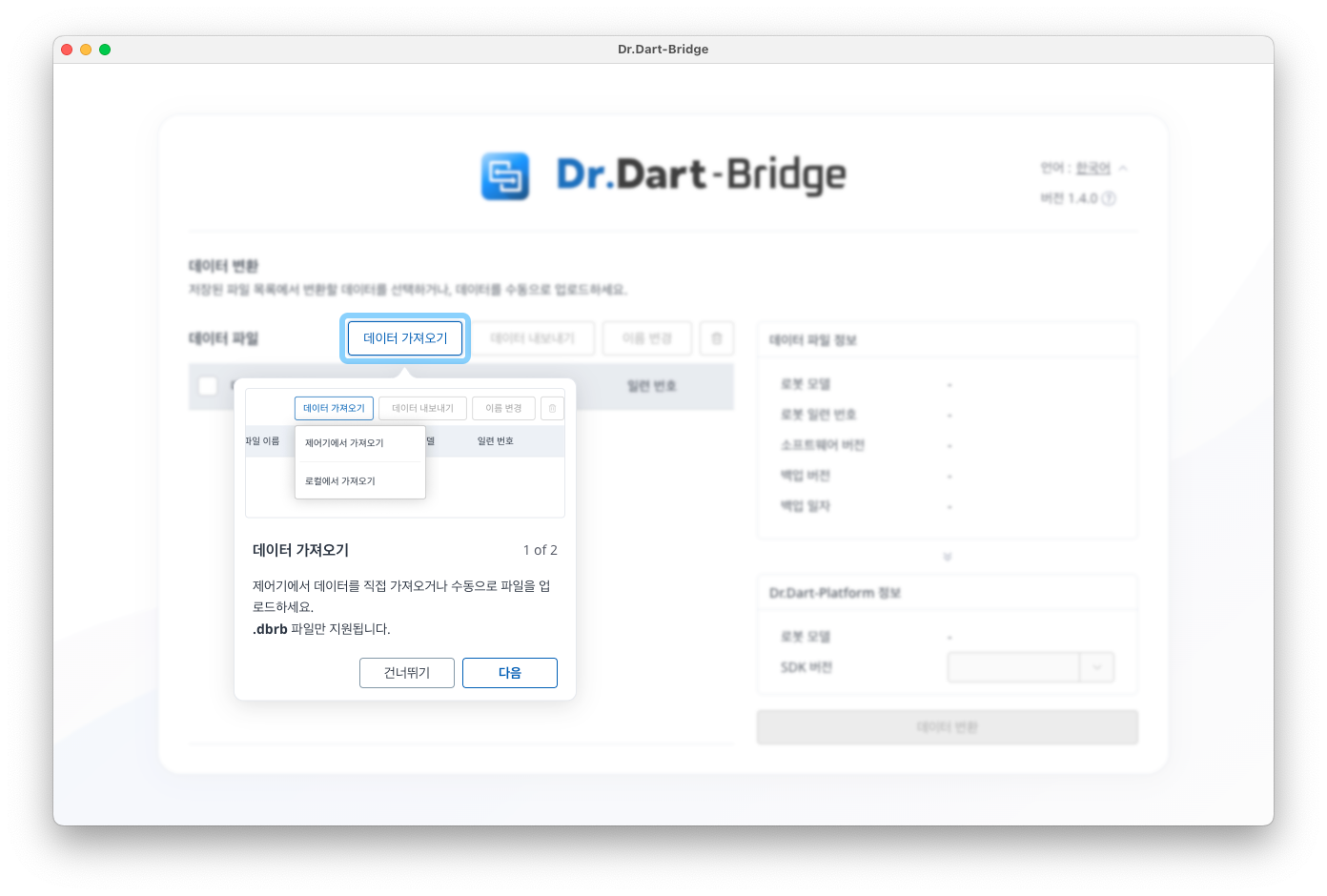Click the underlined 한국어 language link
This screenshot has width=1327, height=896.
[1092, 169]
